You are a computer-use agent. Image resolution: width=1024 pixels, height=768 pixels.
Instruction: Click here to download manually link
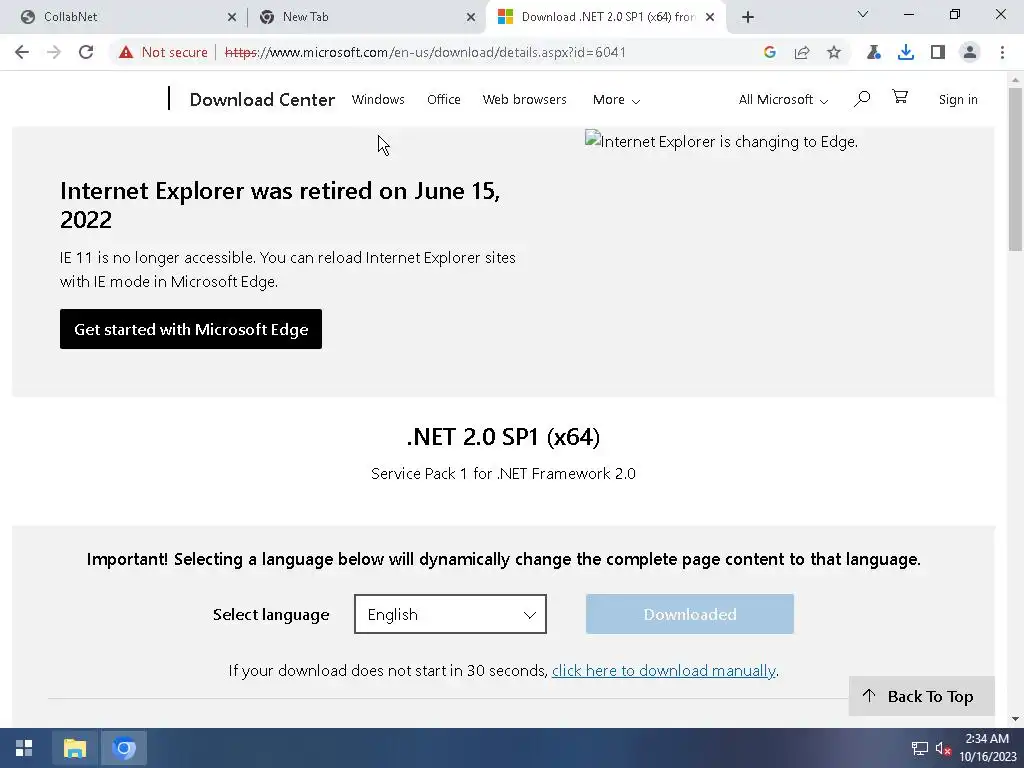(x=664, y=671)
